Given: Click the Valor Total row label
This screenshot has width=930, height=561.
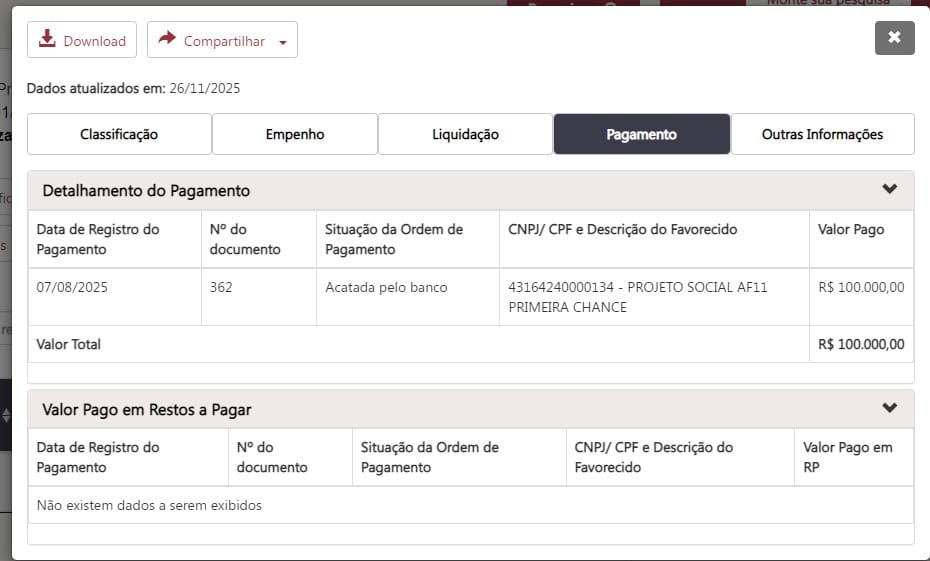Looking at the screenshot, I should [69, 344].
